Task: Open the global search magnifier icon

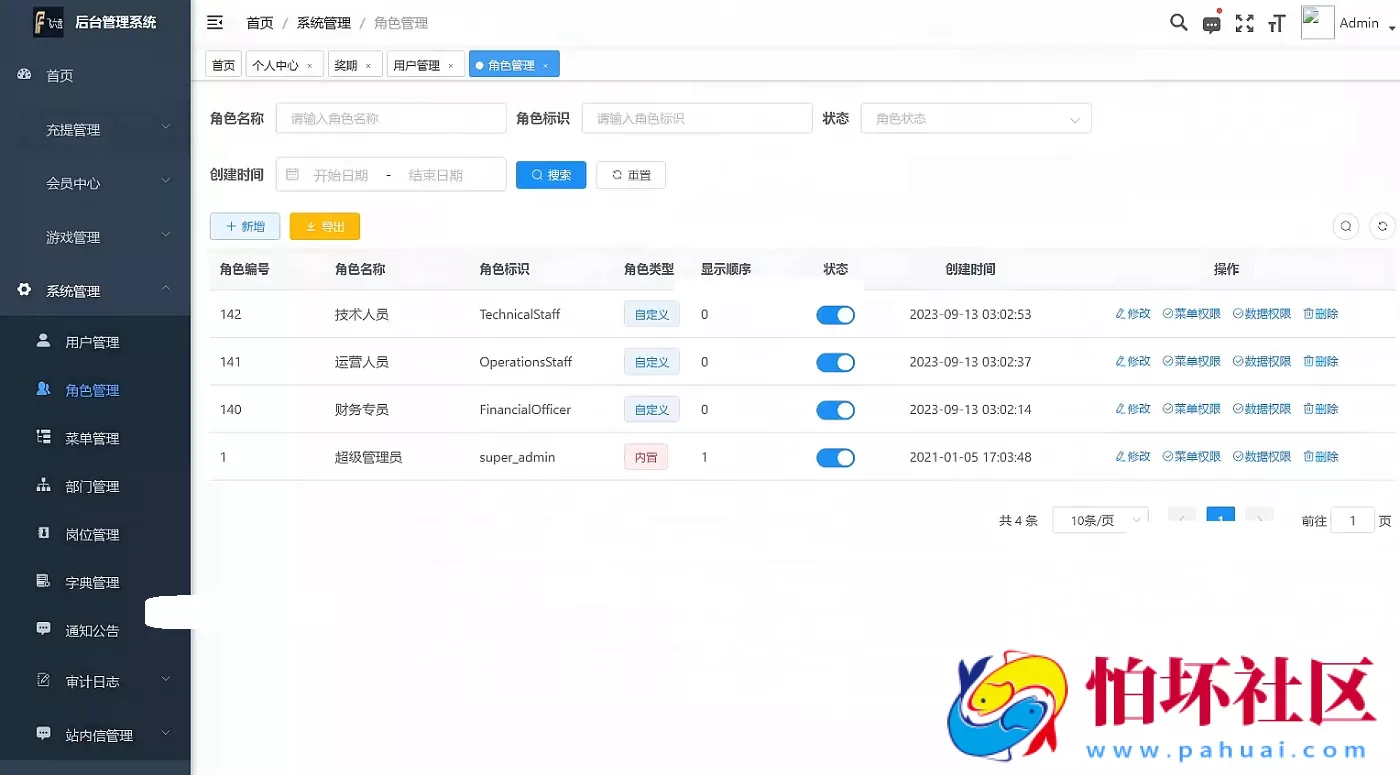Action: pos(1178,22)
